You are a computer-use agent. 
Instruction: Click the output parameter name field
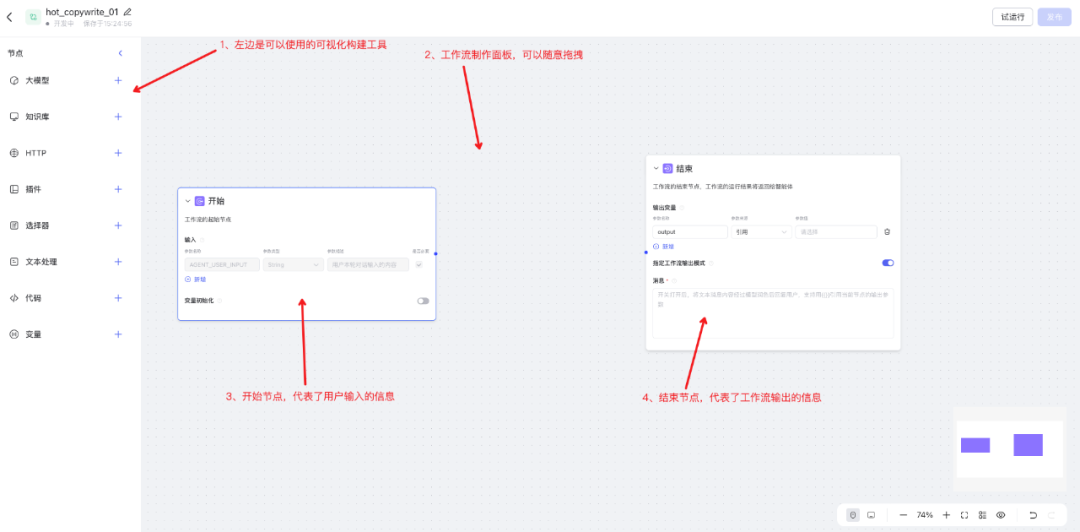click(x=690, y=232)
